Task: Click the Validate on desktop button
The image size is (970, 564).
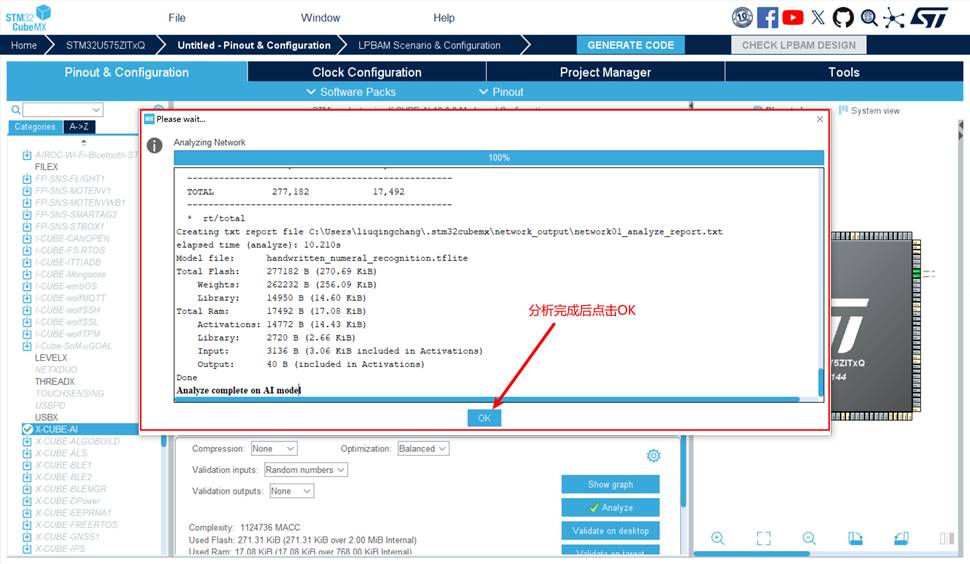Action: (x=611, y=531)
